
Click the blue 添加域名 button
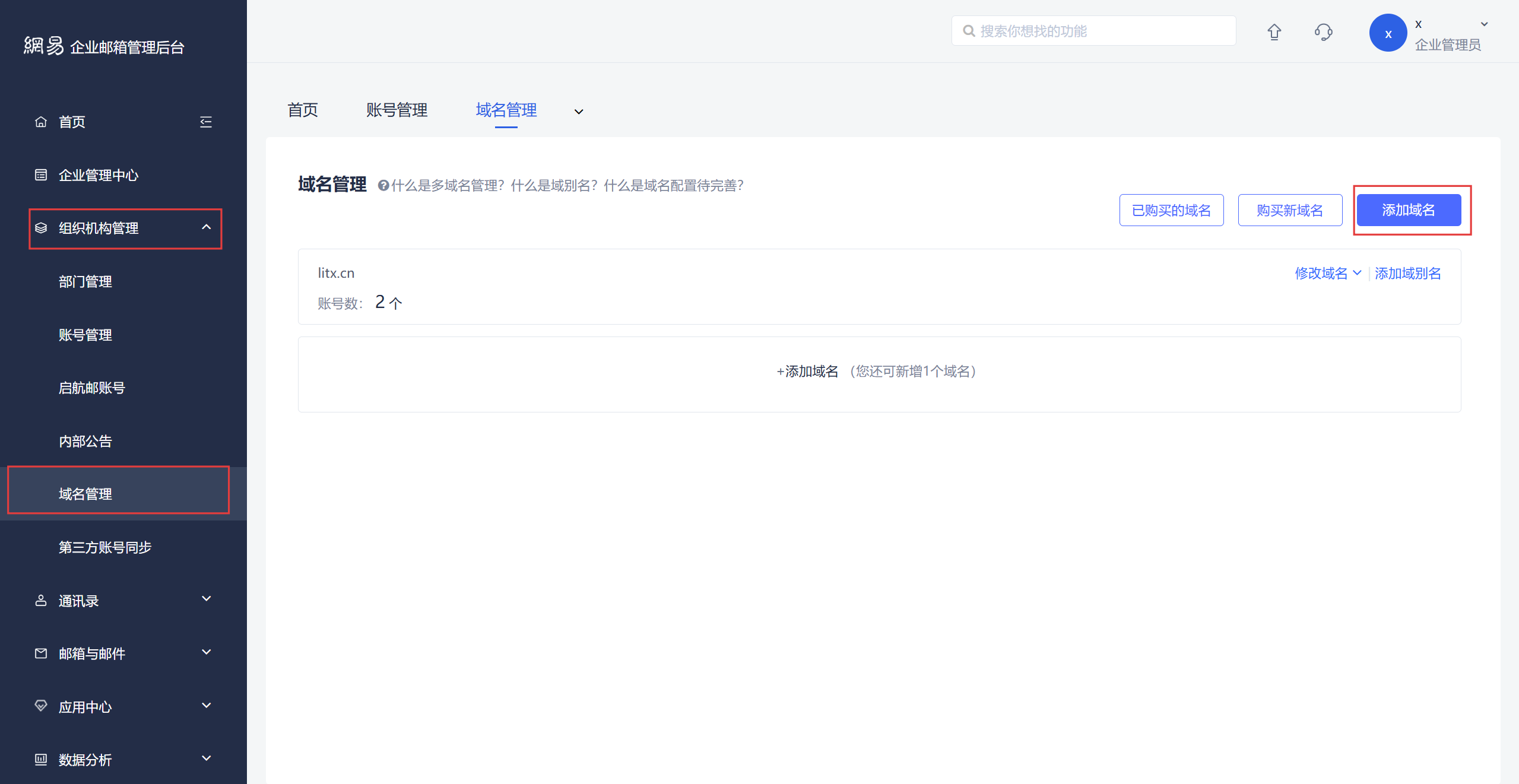tap(1408, 210)
